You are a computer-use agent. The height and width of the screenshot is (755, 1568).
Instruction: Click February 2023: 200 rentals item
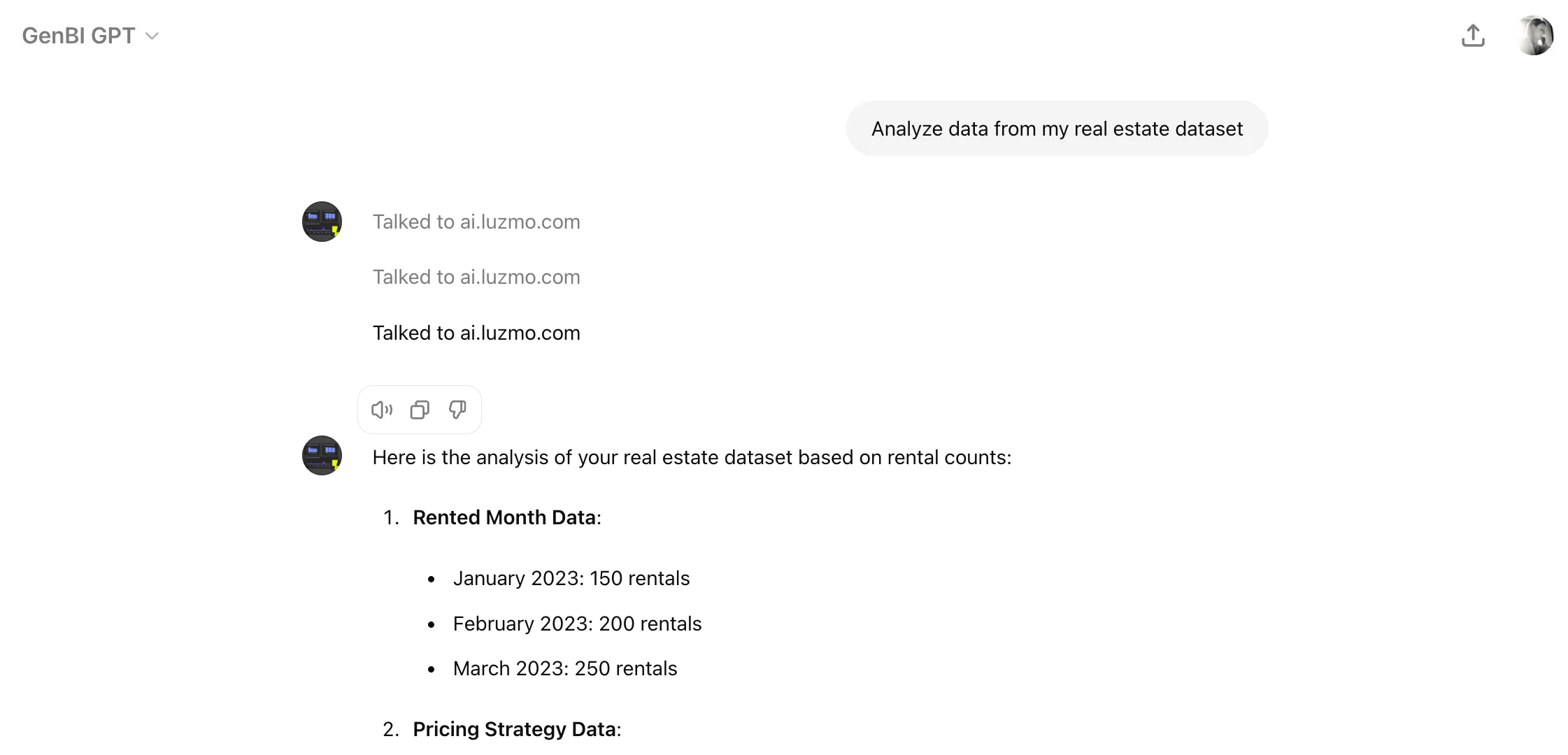pyautogui.click(x=577, y=624)
